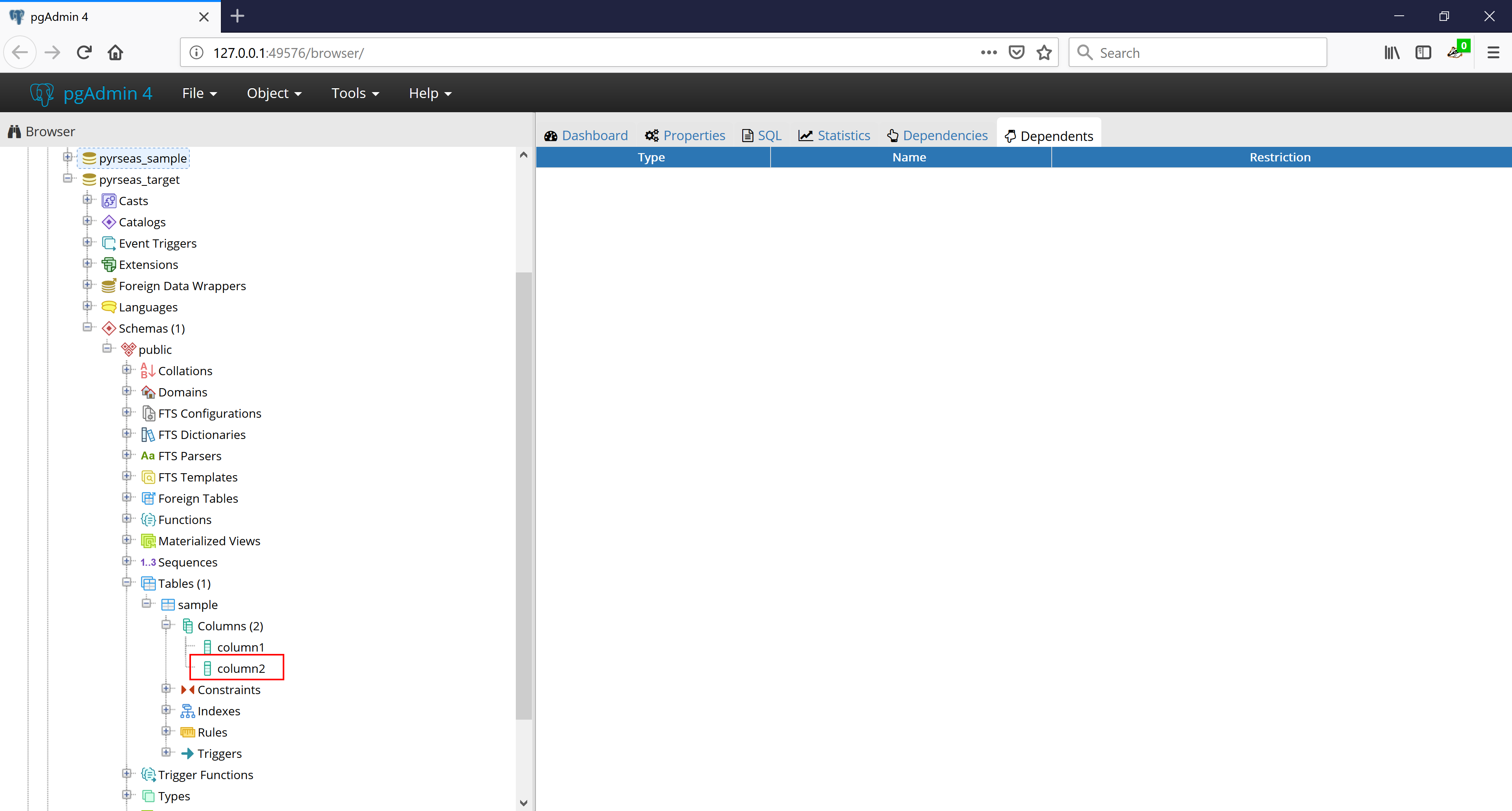Collapse the Columns (2) node

pyautogui.click(x=165, y=624)
